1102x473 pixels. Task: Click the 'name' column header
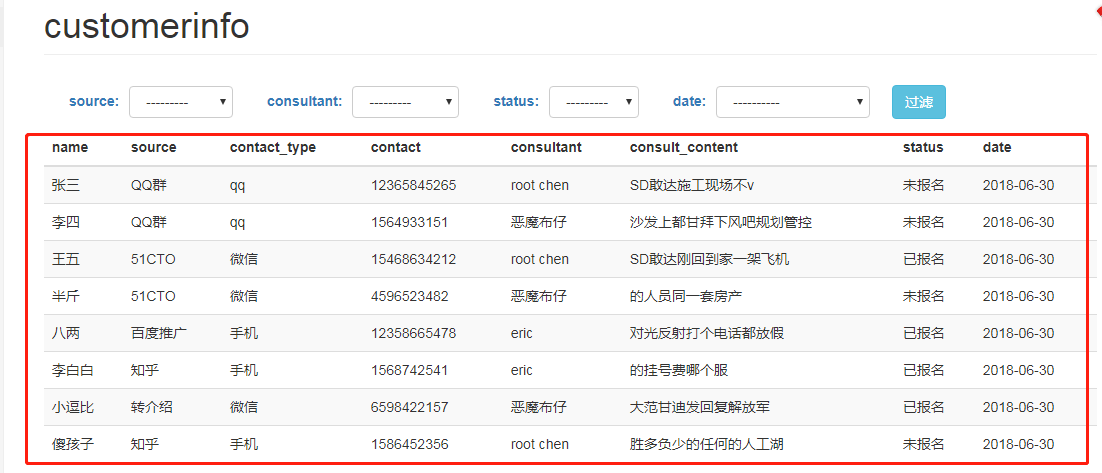[70, 148]
